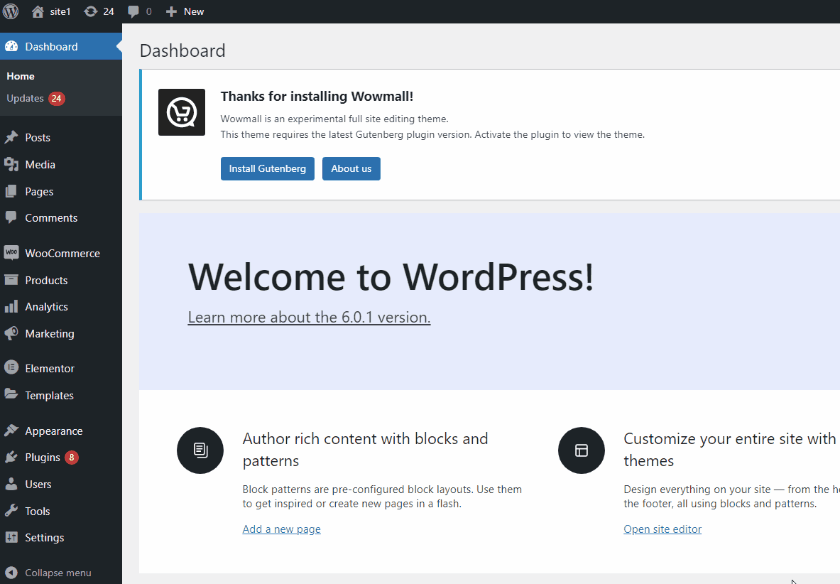The height and width of the screenshot is (584, 840).
Task: Click the Settings sliders icon
Action: [x=11, y=537]
